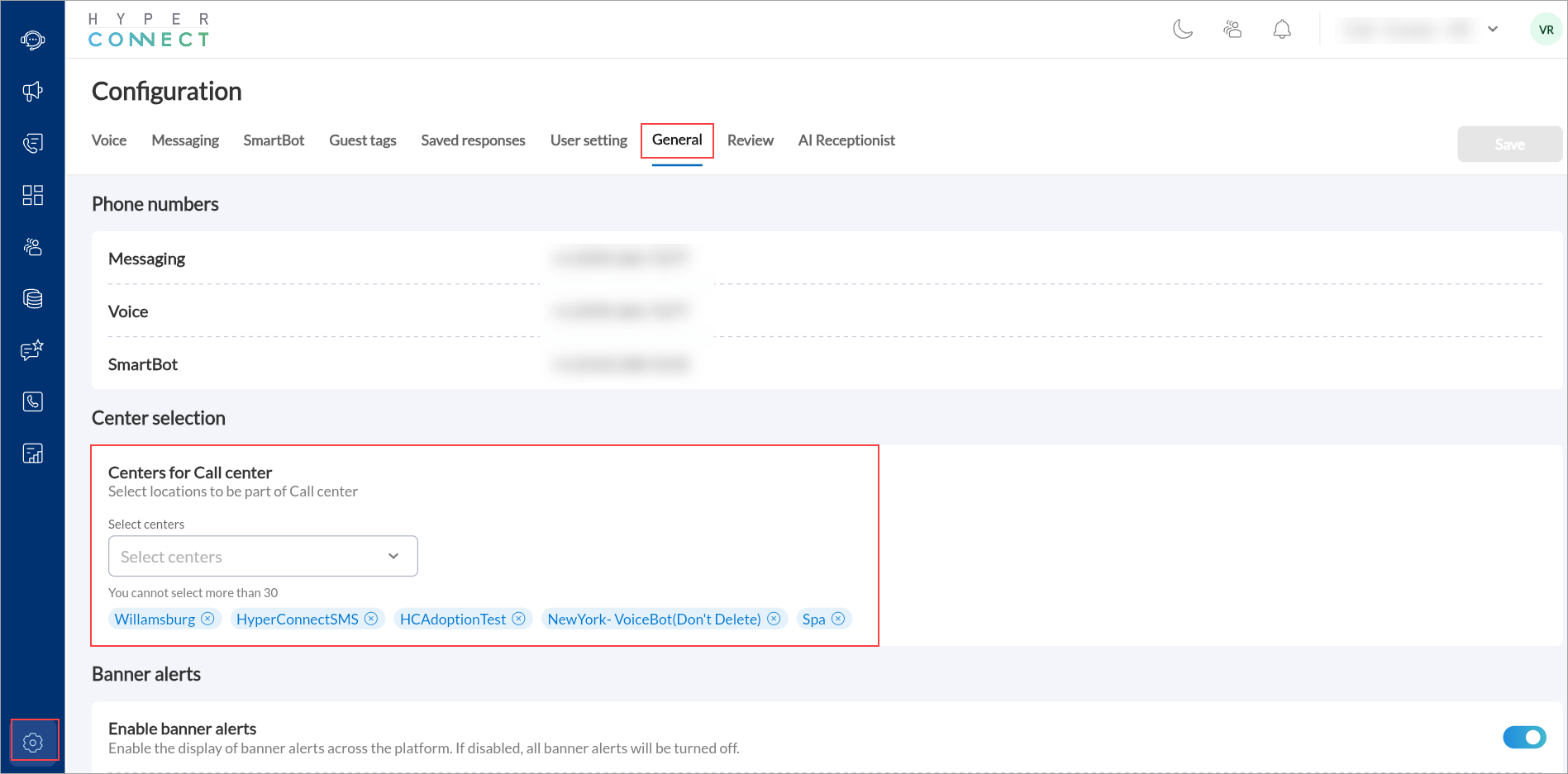Remove the Willamsburg center chip
The width and height of the screenshot is (1568, 774).
[208, 618]
